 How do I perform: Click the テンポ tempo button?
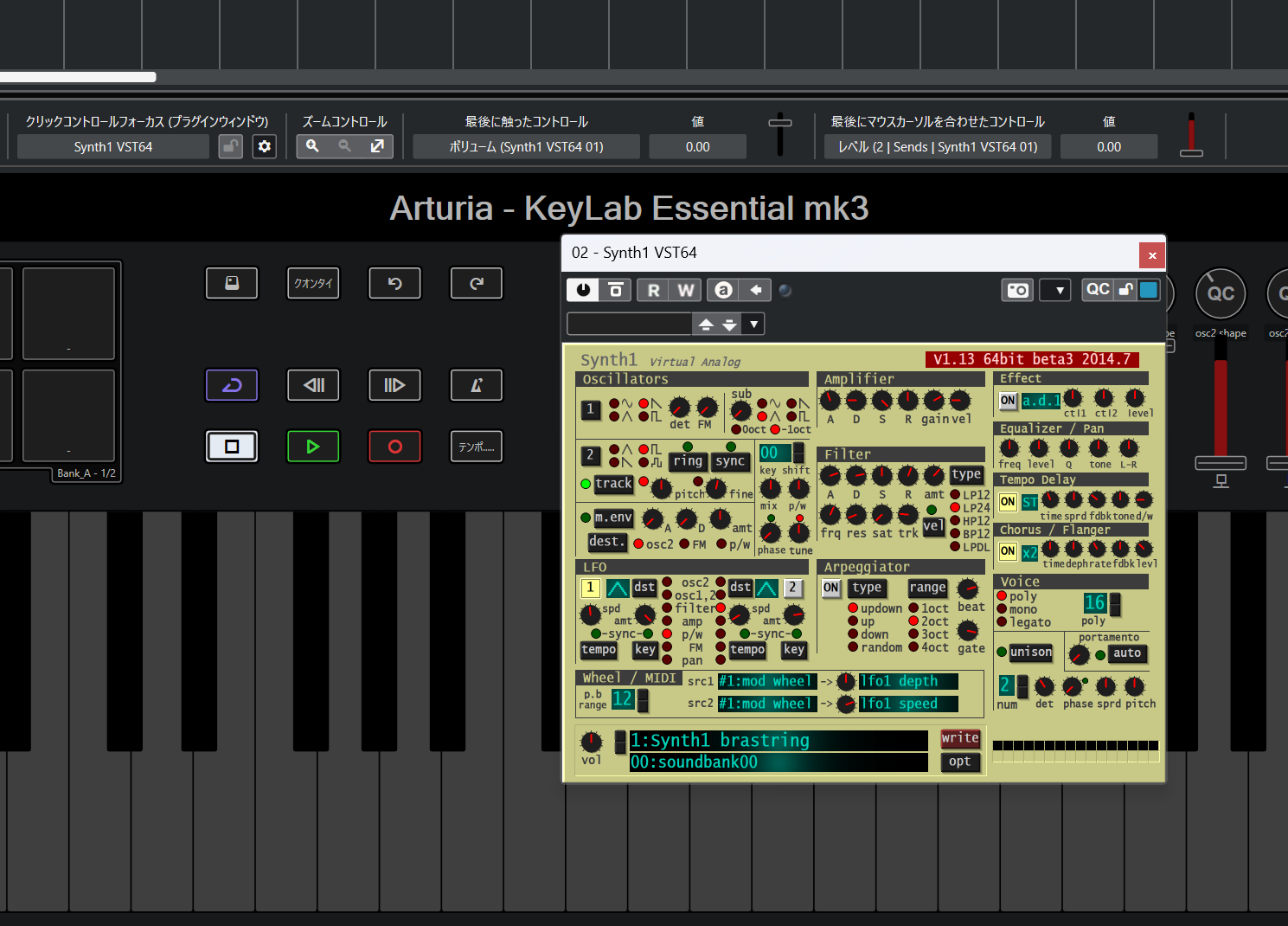click(477, 447)
